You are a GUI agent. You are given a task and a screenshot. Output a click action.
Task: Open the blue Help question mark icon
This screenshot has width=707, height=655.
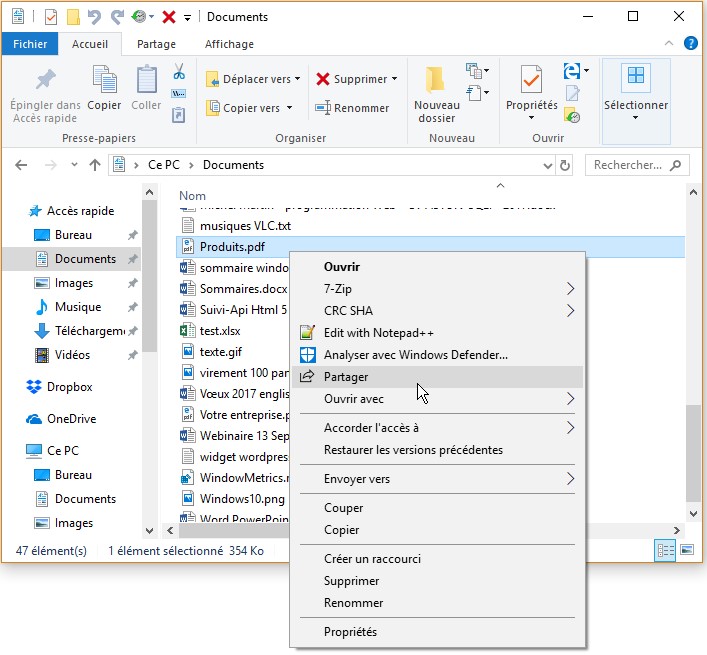[690, 44]
